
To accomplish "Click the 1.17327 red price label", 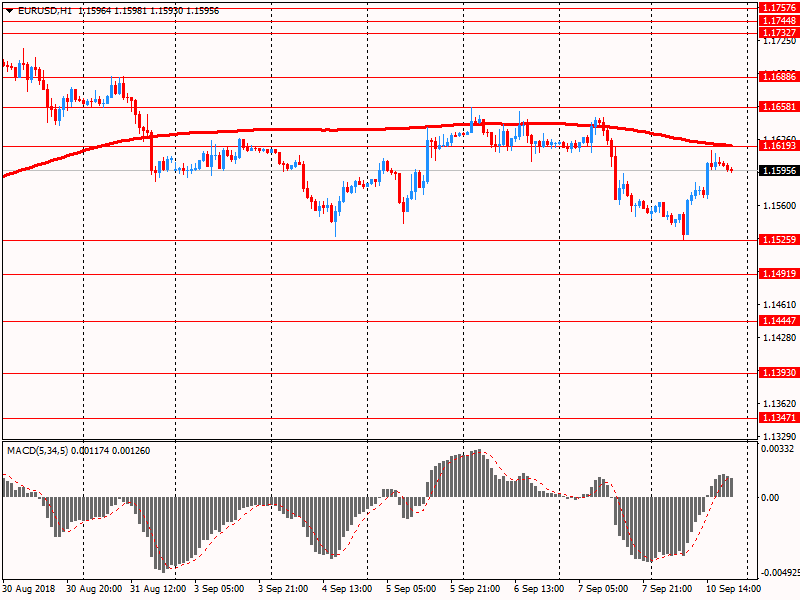I will click(x=778, y=32).
